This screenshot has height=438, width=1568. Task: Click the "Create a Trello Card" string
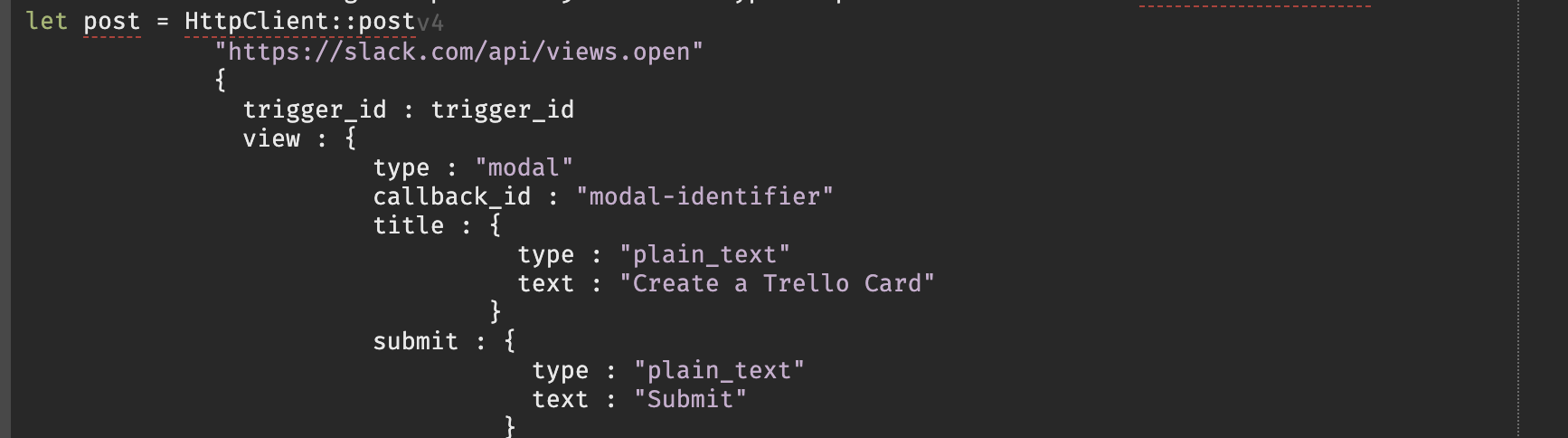click(777, 283)
